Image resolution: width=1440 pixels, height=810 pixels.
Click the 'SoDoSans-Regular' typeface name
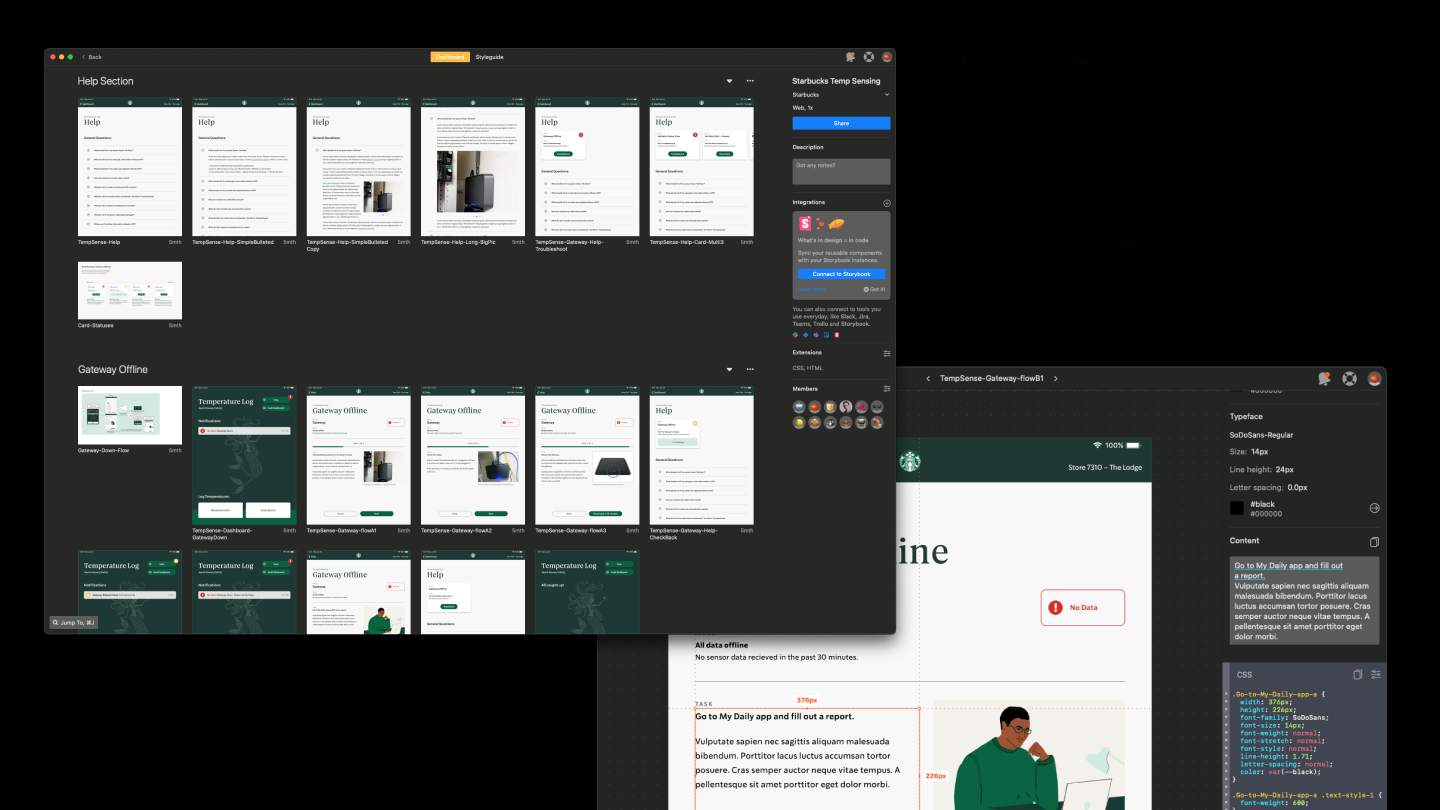pyautogui.click(x=1263, y=435)
